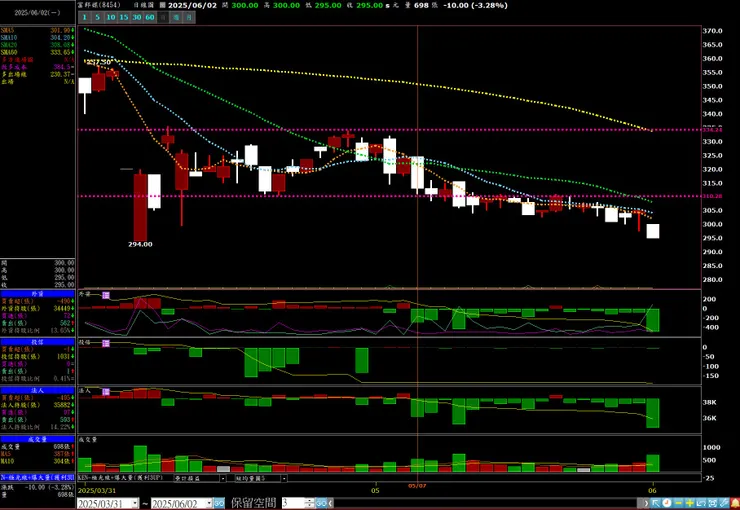Screen dimensions: 740x510
Task: Select the 60-minute period button
Action: (150, 17)
